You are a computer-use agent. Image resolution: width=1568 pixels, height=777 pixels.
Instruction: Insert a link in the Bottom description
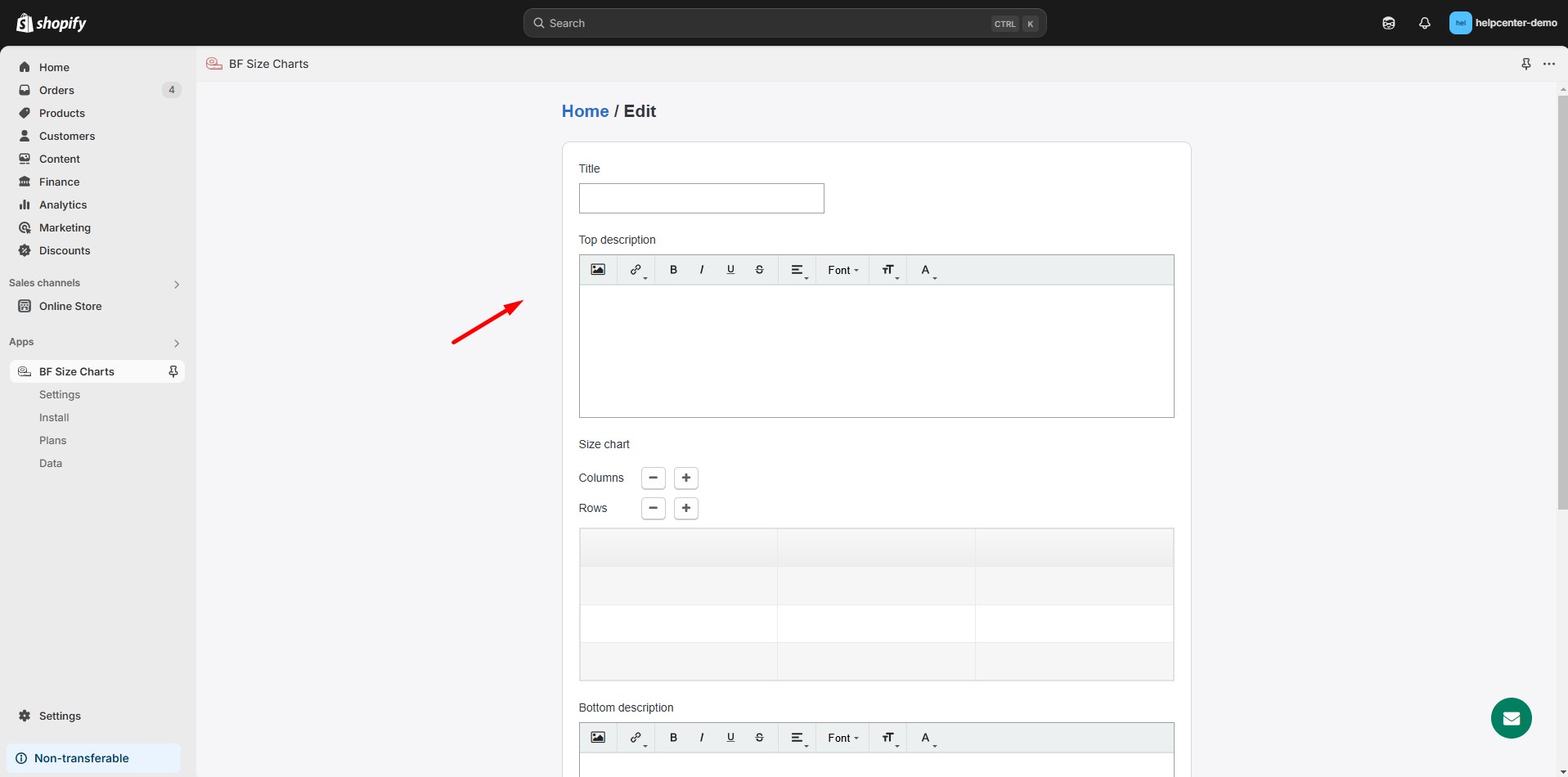coord(636,737)
